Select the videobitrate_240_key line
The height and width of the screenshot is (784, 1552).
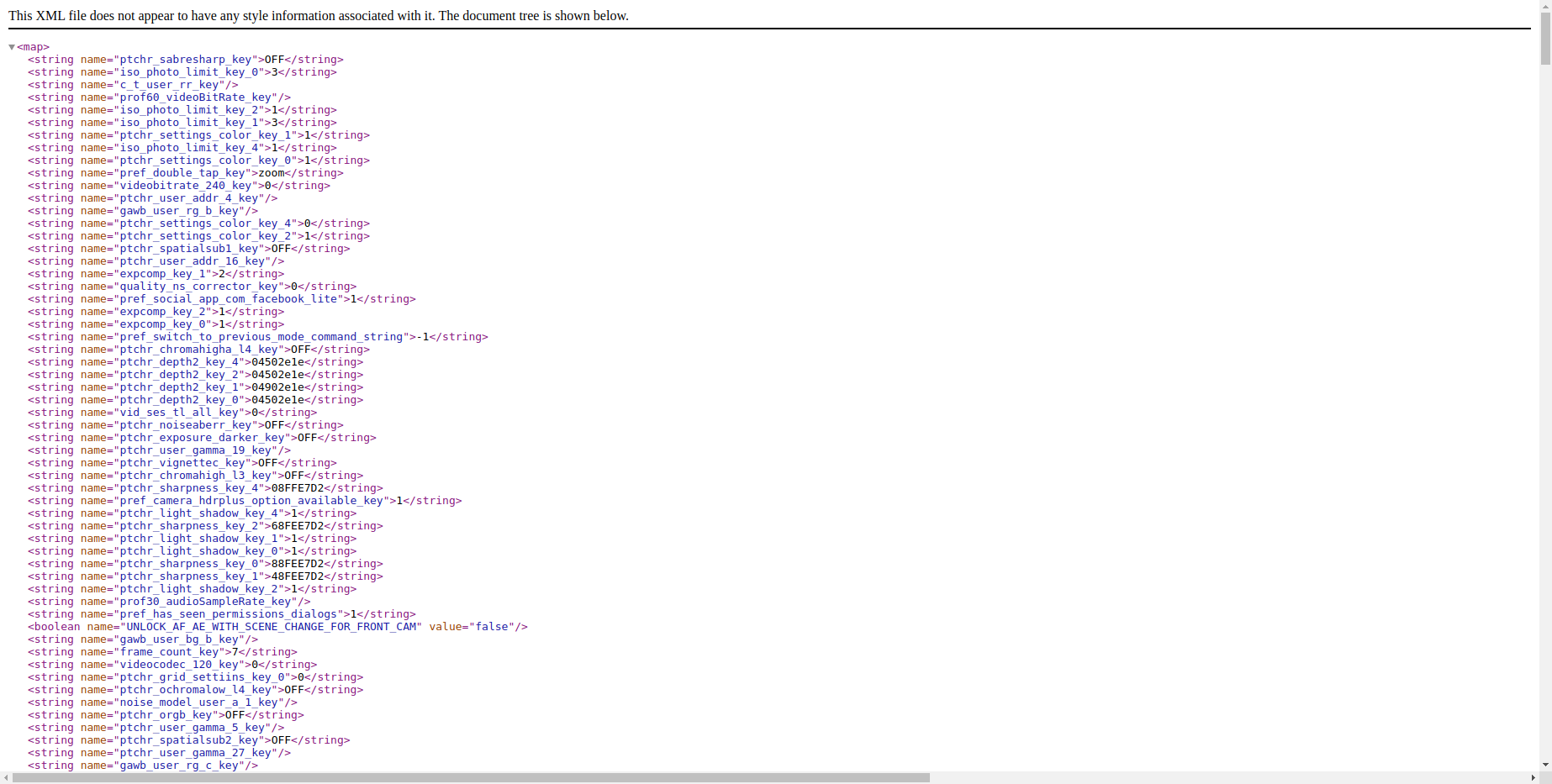tap(179, 186)
